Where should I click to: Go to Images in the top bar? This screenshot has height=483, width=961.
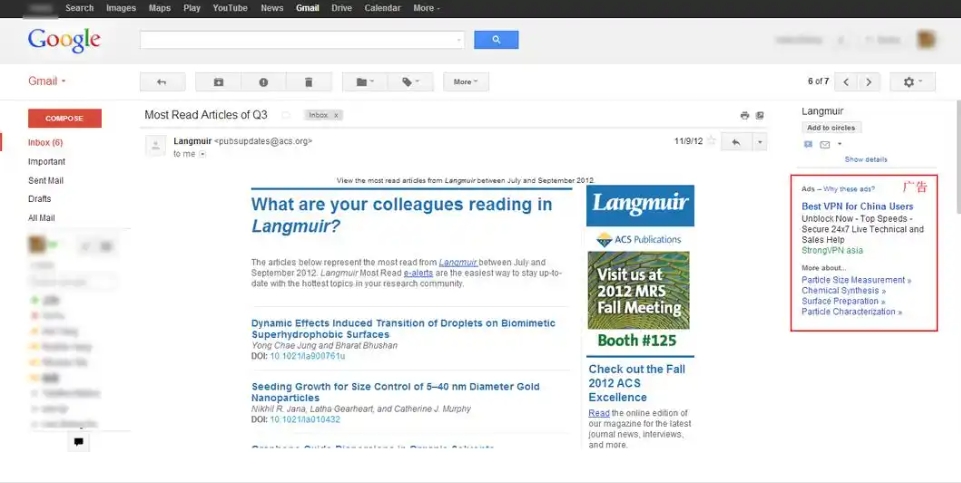point(121,8)
